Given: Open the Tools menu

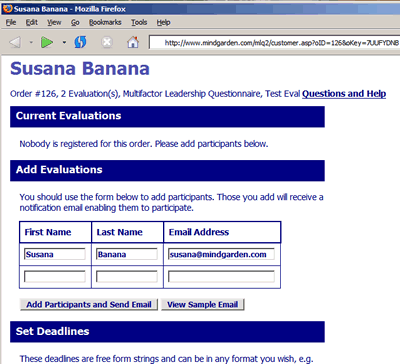Looking at the screenshot, I should click(139, 22).
